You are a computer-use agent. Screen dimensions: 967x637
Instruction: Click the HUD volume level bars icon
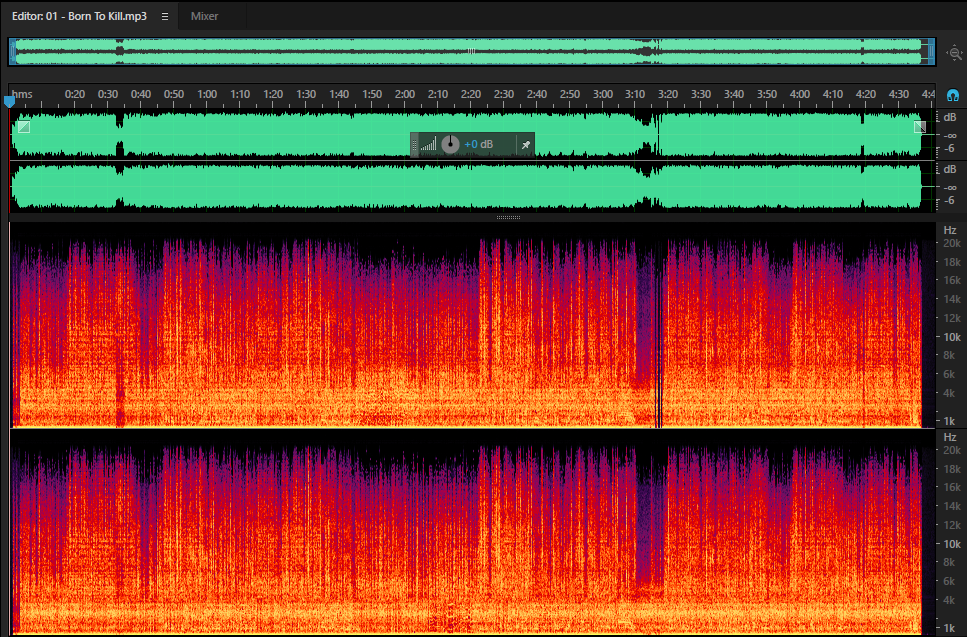(429, 145)
